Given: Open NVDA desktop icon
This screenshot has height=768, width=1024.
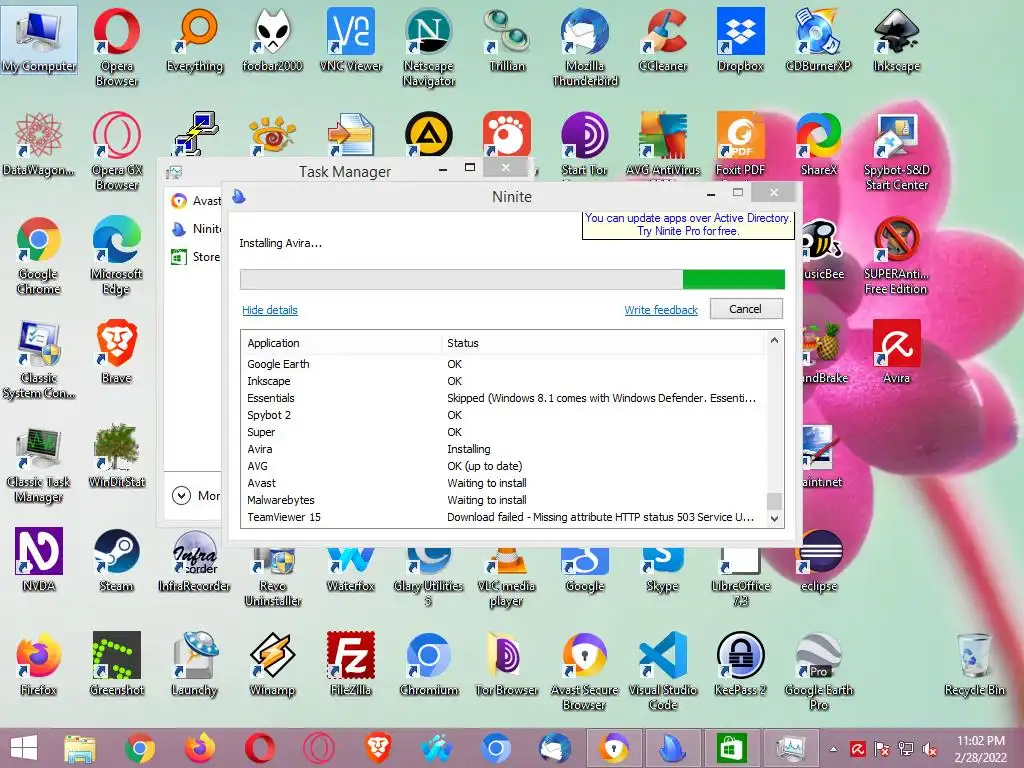Looking at the screenshot, I should 39,560.
